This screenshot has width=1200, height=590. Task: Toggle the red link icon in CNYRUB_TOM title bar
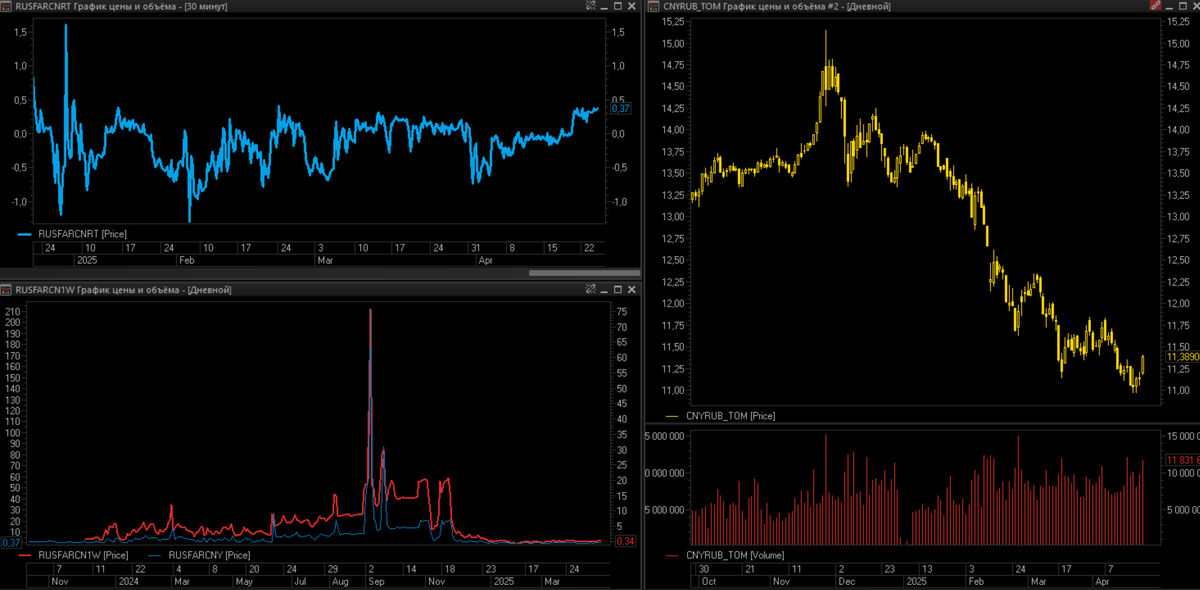tap(1156, 6)
